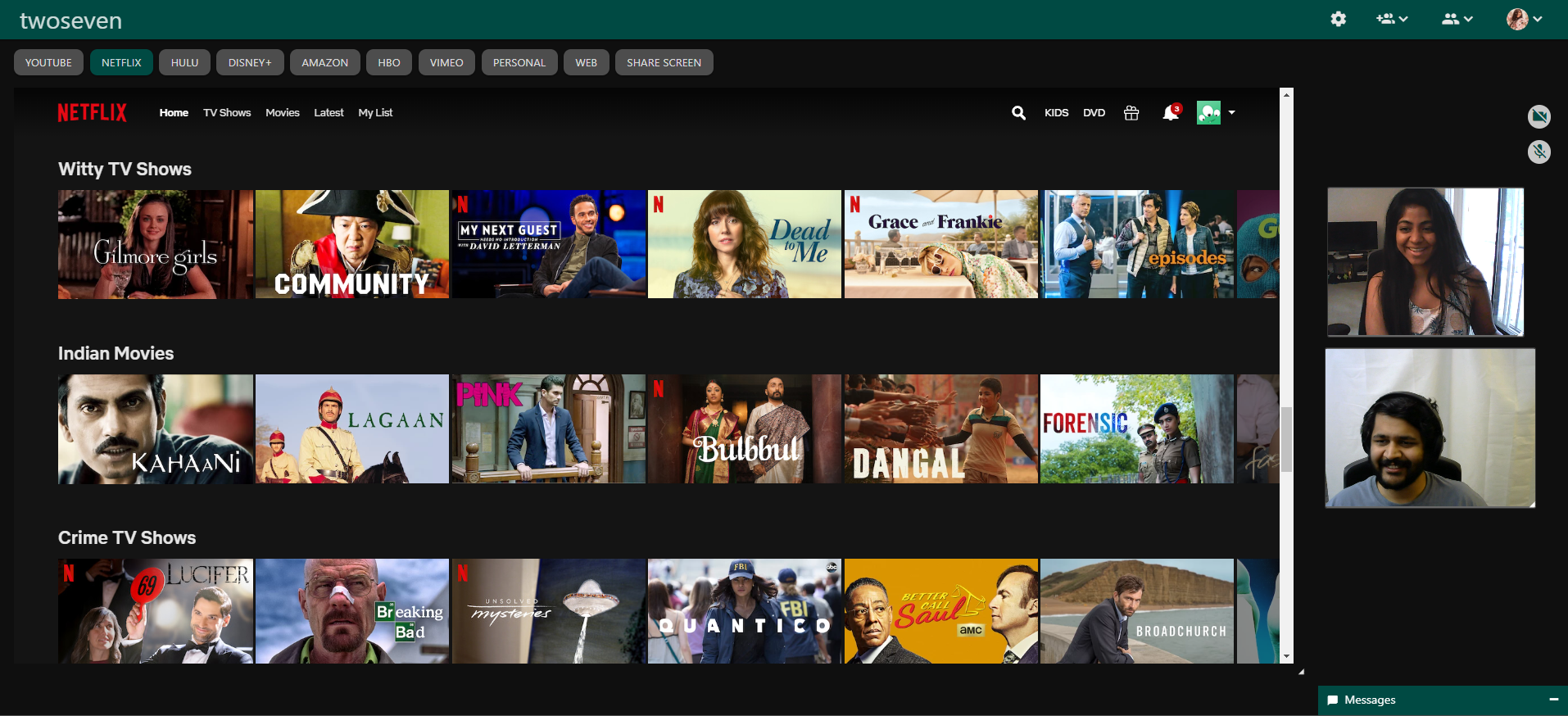Viewport: 1568px width, 716px height.
Task: Open Netflix My List
Action: 375,113
